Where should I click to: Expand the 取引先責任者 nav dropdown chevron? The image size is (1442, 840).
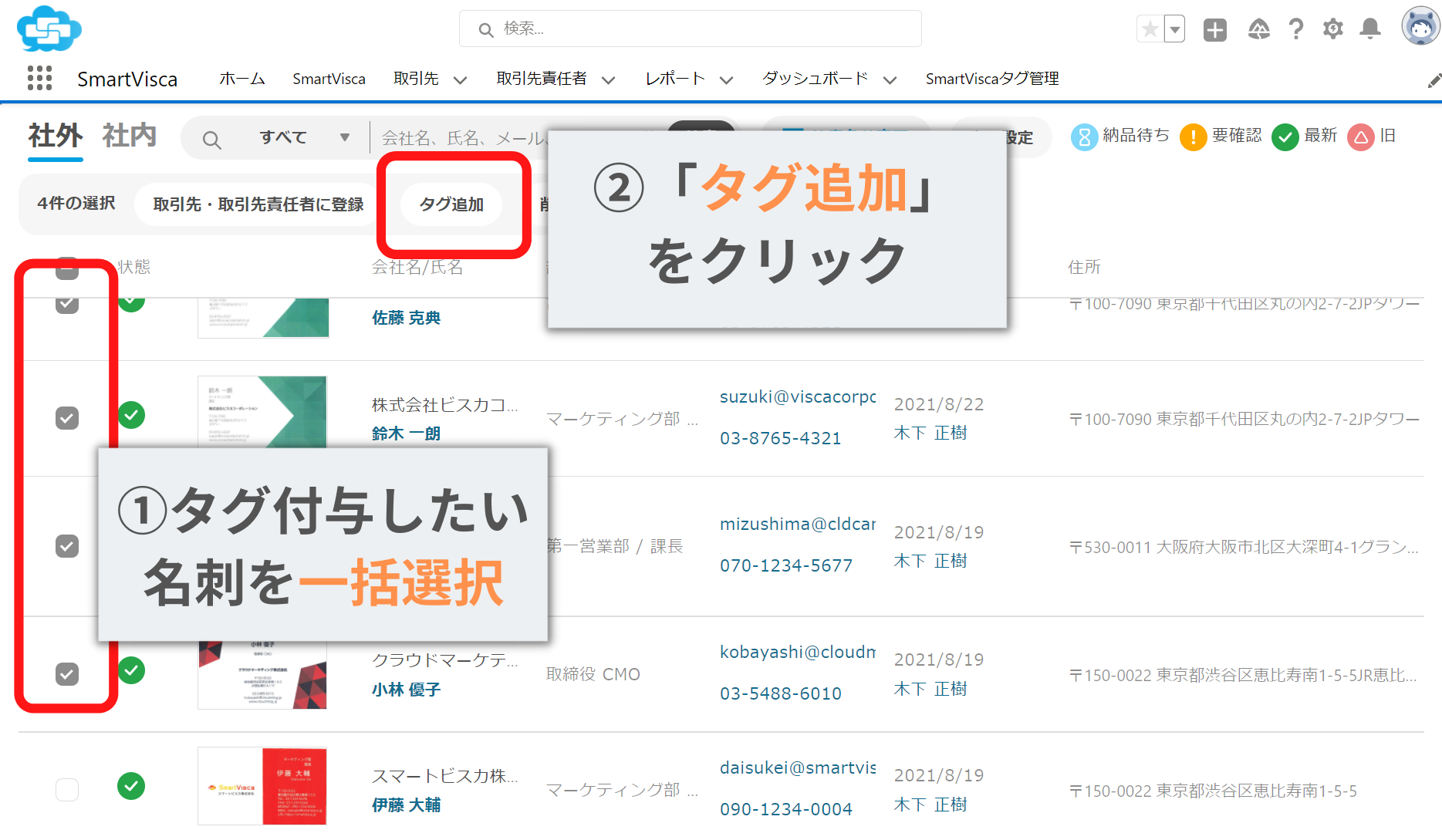pyautogui.click(x=608, y=80)
